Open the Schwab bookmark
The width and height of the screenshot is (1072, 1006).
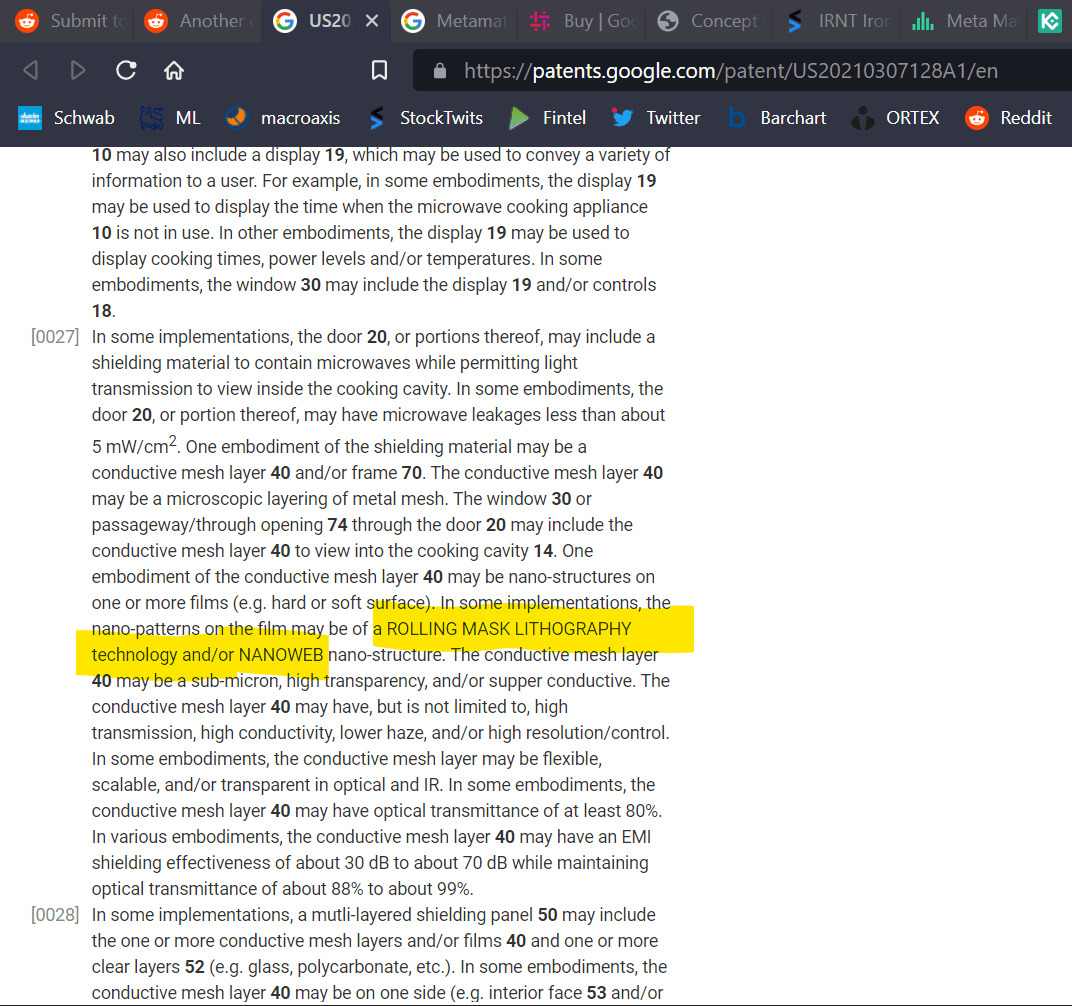click(x=66, y=118)
